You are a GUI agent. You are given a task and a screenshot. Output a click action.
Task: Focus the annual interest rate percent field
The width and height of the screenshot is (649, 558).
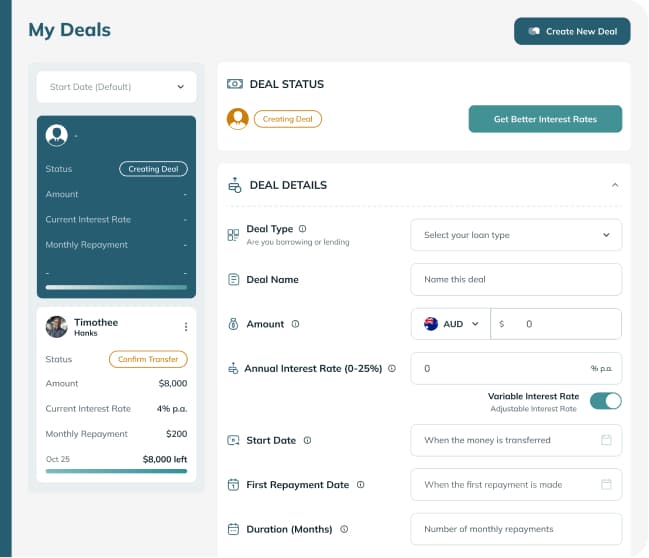click(516, 368)
